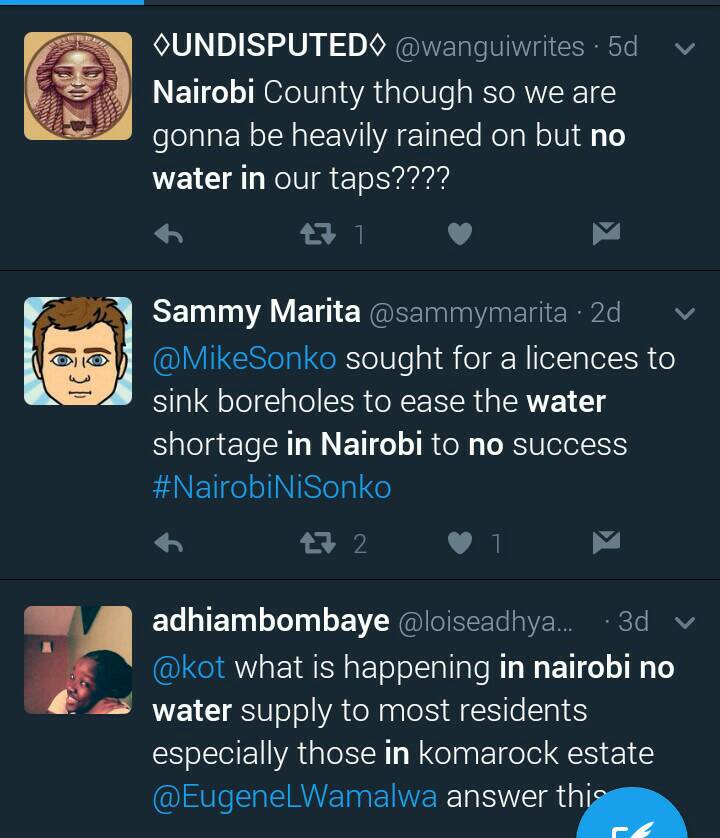Tap the compose new tweet floating button

pyautogui.click(x=634, y=822)
